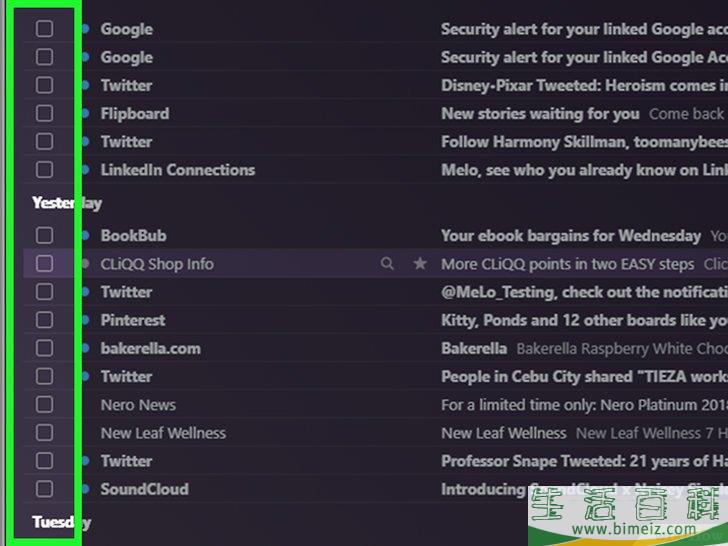Select the Flipboard email checkbox
Image resolution: width=728 pixels, height=546 pixels.
click(44, 113)
